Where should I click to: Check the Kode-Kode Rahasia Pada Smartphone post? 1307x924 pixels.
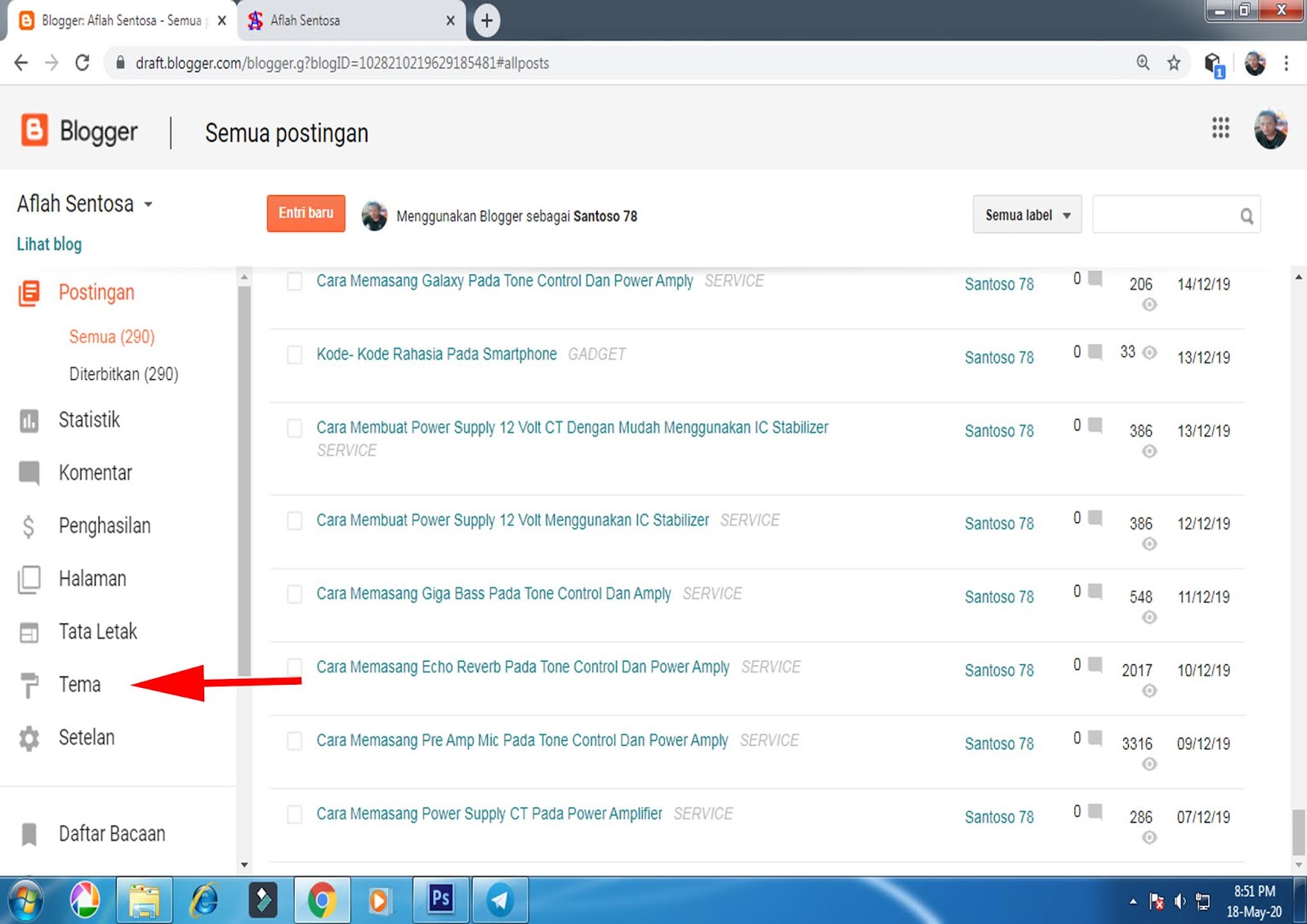pos(294,355)
